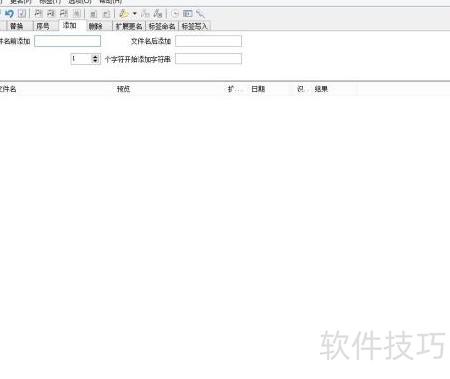The height and width of the screenshot is (379, 450).
Task: Focus the 文件名前添加 text field
Action: point(67,41)
